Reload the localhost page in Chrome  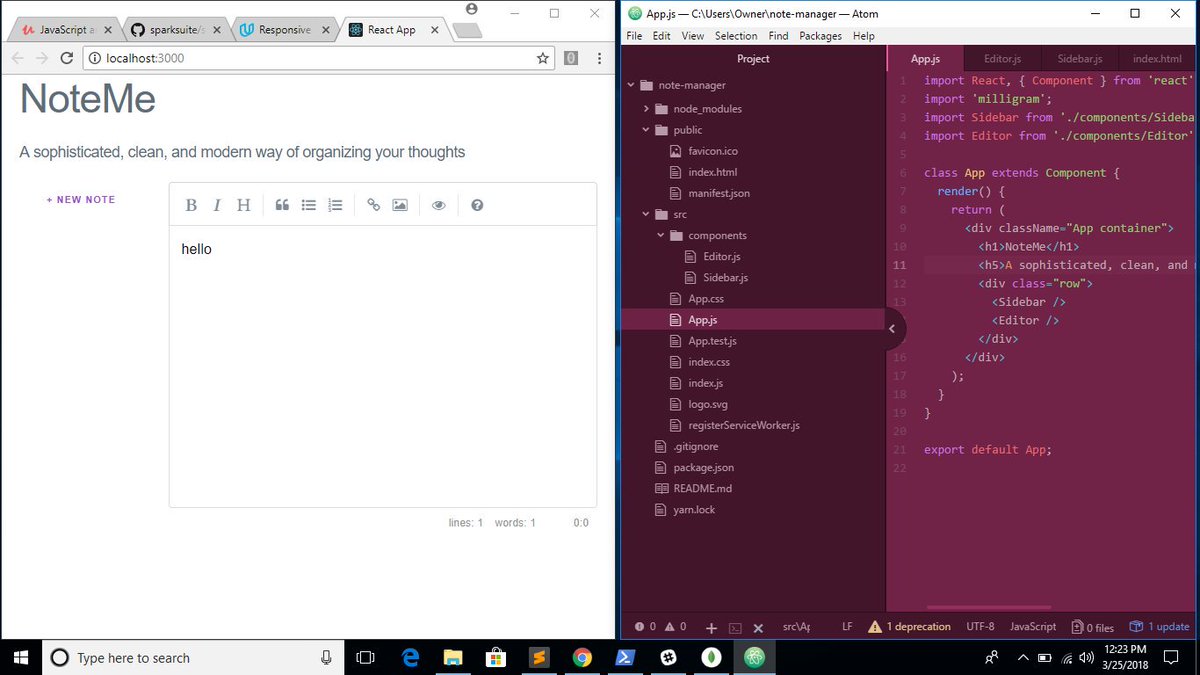pos(67,58)
